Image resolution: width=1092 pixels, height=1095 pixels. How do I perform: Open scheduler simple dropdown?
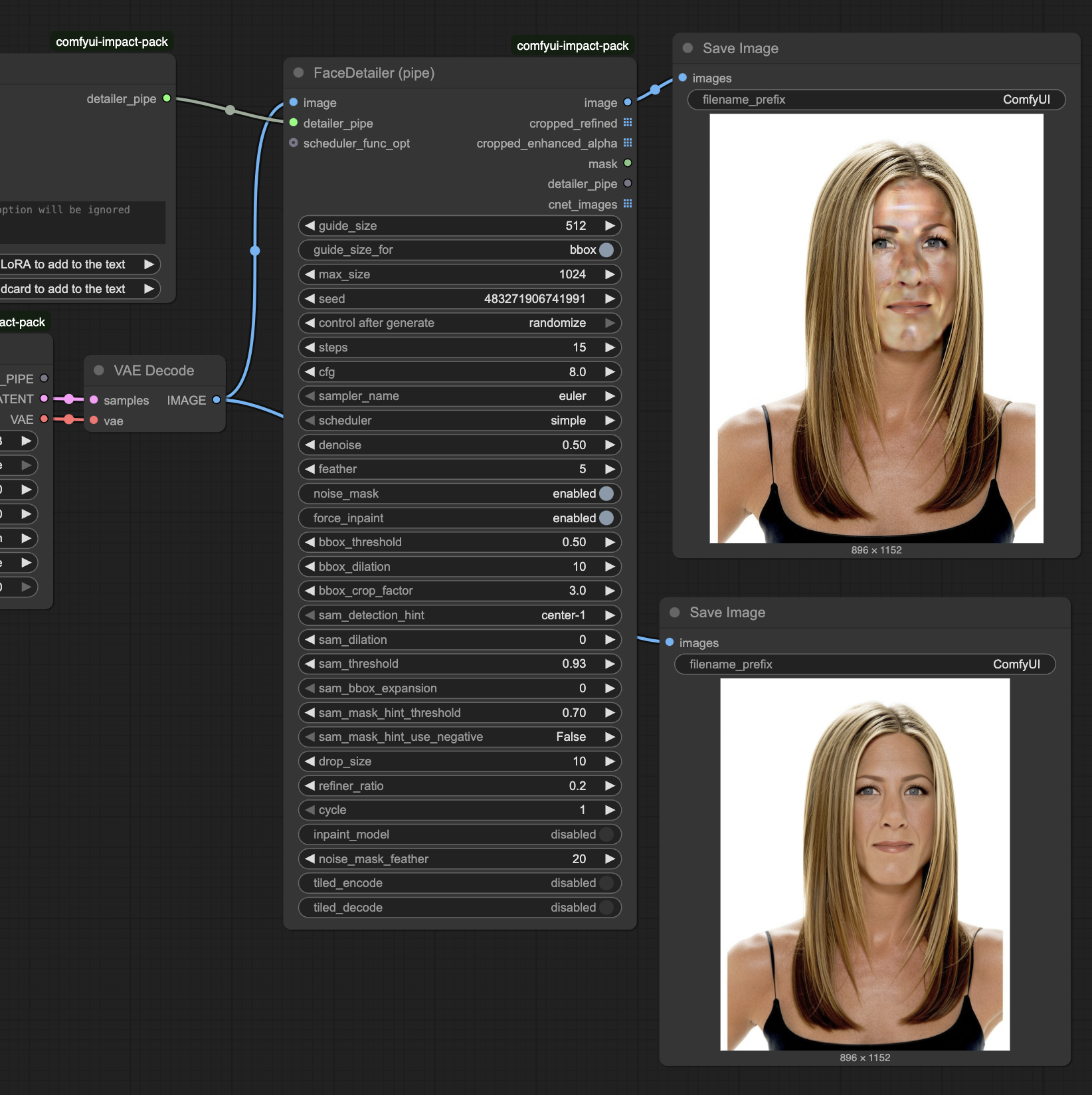(460, 421)
